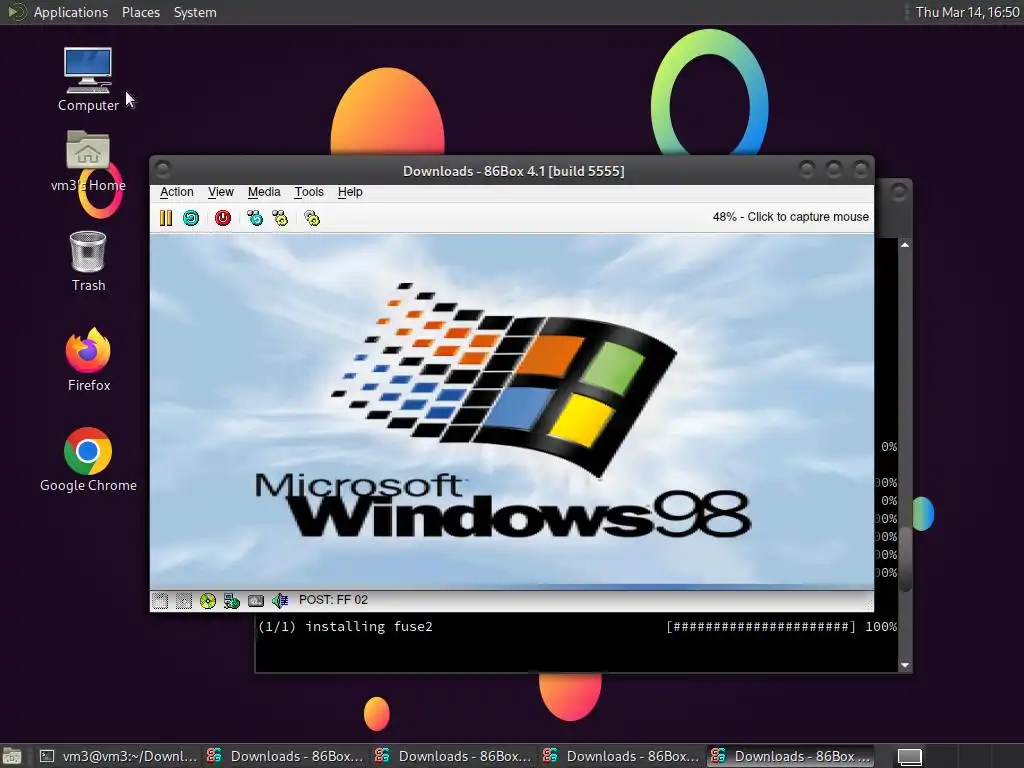Launch Google Chrome from the desktop
Image resolution: width=1024 pixels, height=768 pixels.
tap(88, 460)
